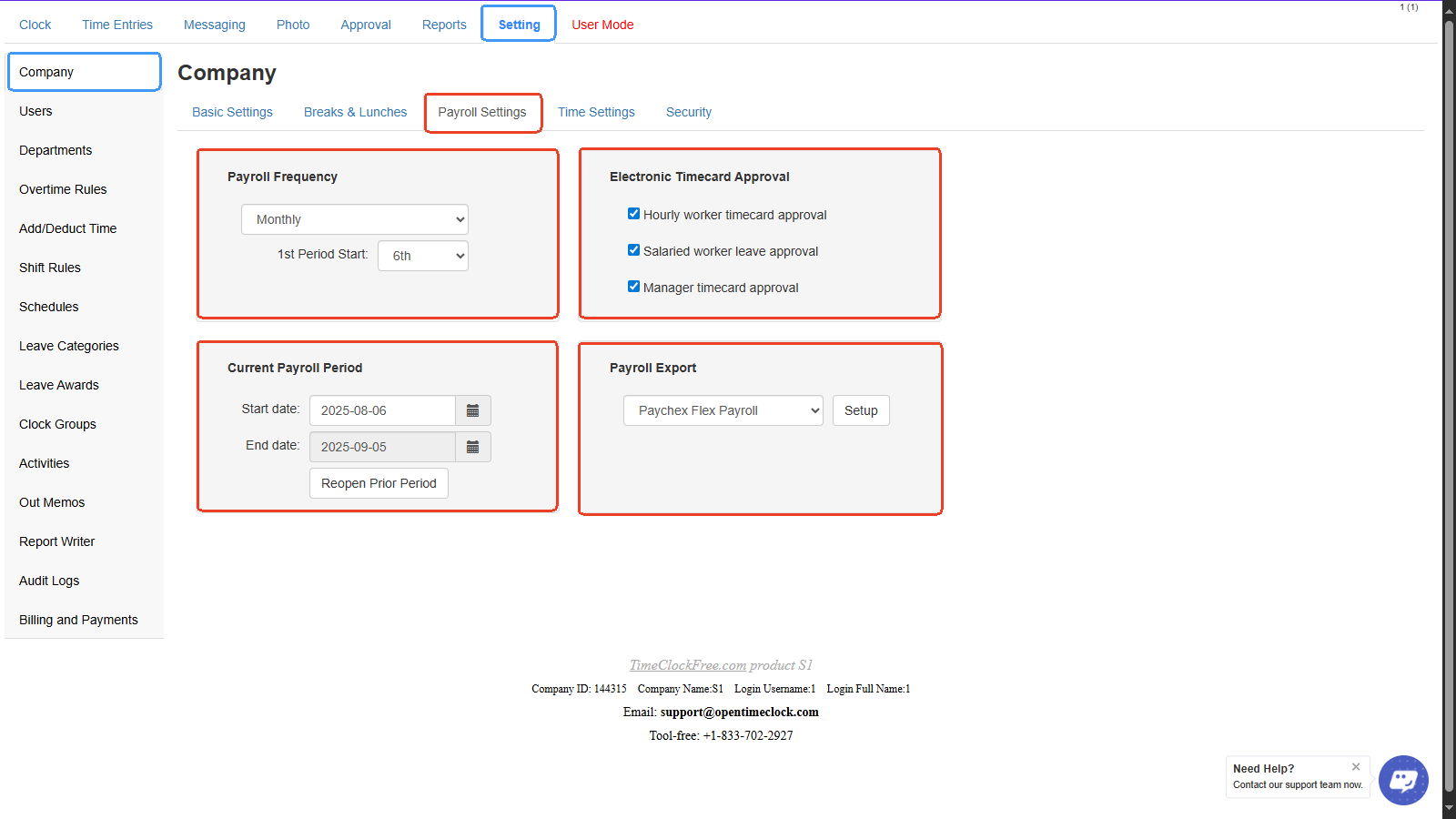The height and width of the screenshot is (819, 1456).
Task: Open the Breaks & Lunches tab
Action: tap(355, 112)
